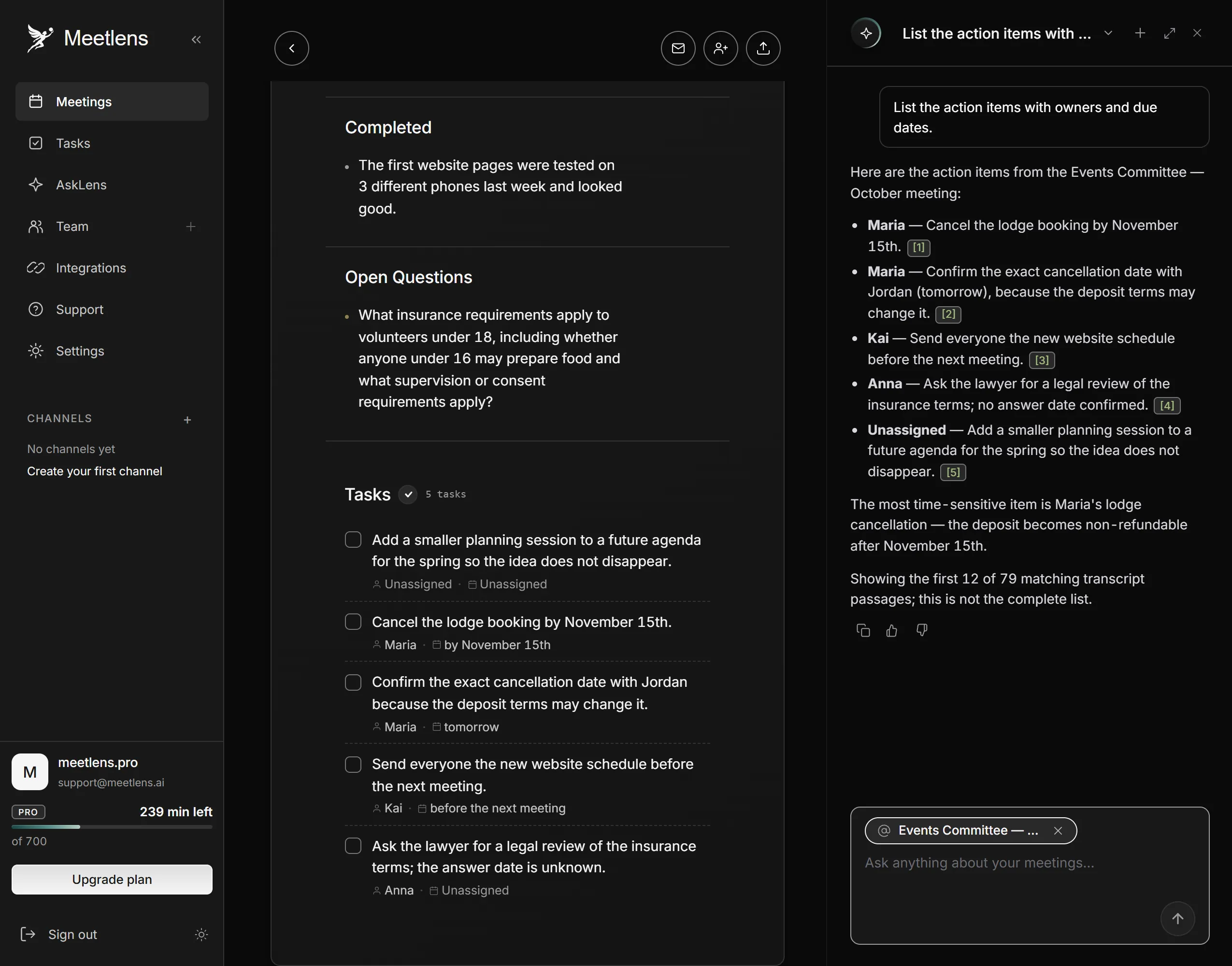Check 'Ask the lawyer for a legal review' task
Image resolution: width=1232 pixels, height=966 pixels.
tap(353, 846)
